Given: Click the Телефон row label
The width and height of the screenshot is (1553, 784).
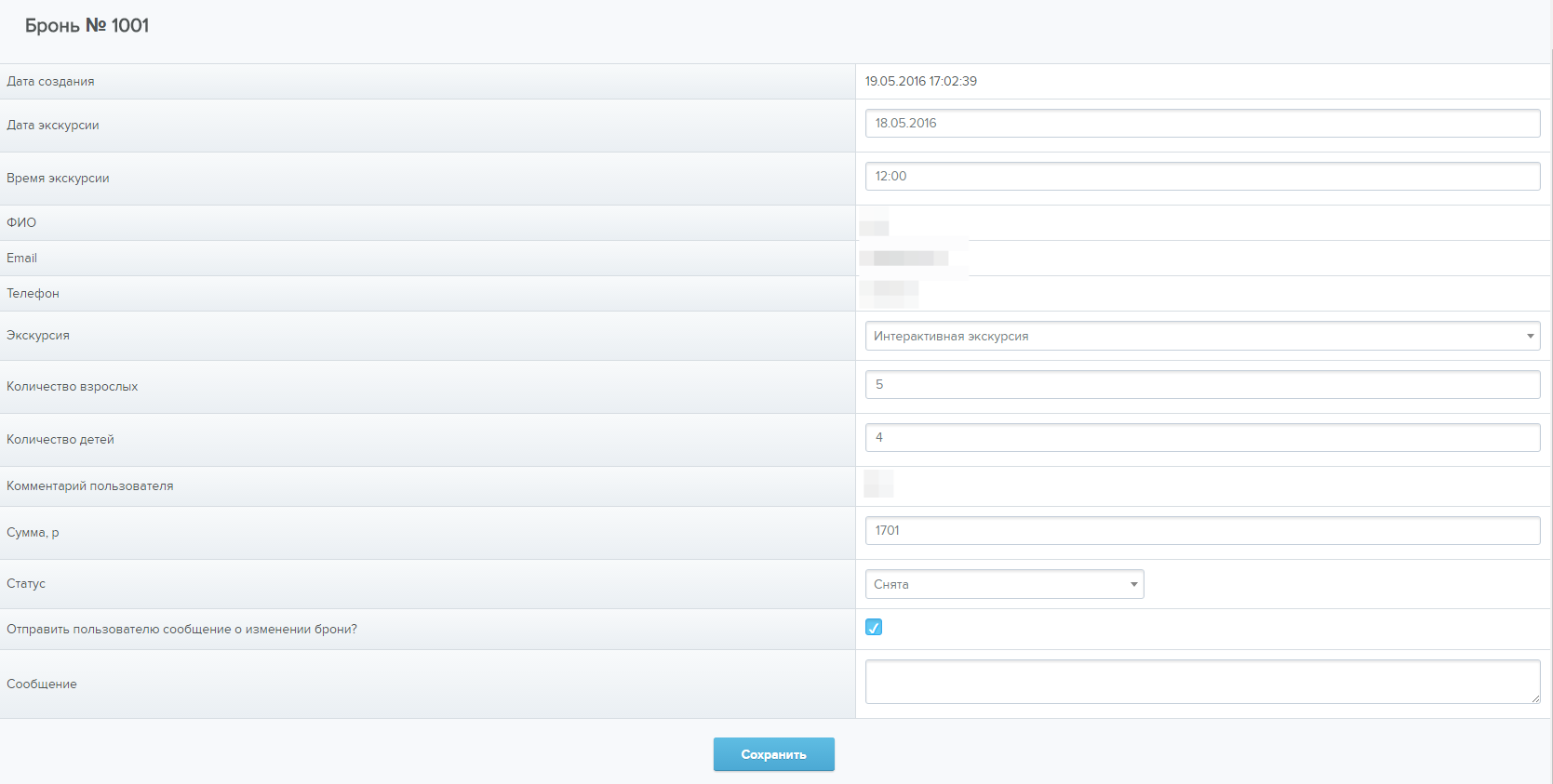Looking at the screenshot, I should (x=33, y=294).
